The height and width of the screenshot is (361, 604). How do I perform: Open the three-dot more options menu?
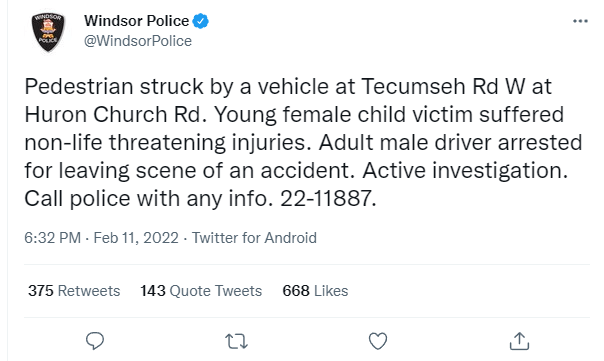[580, 21]
